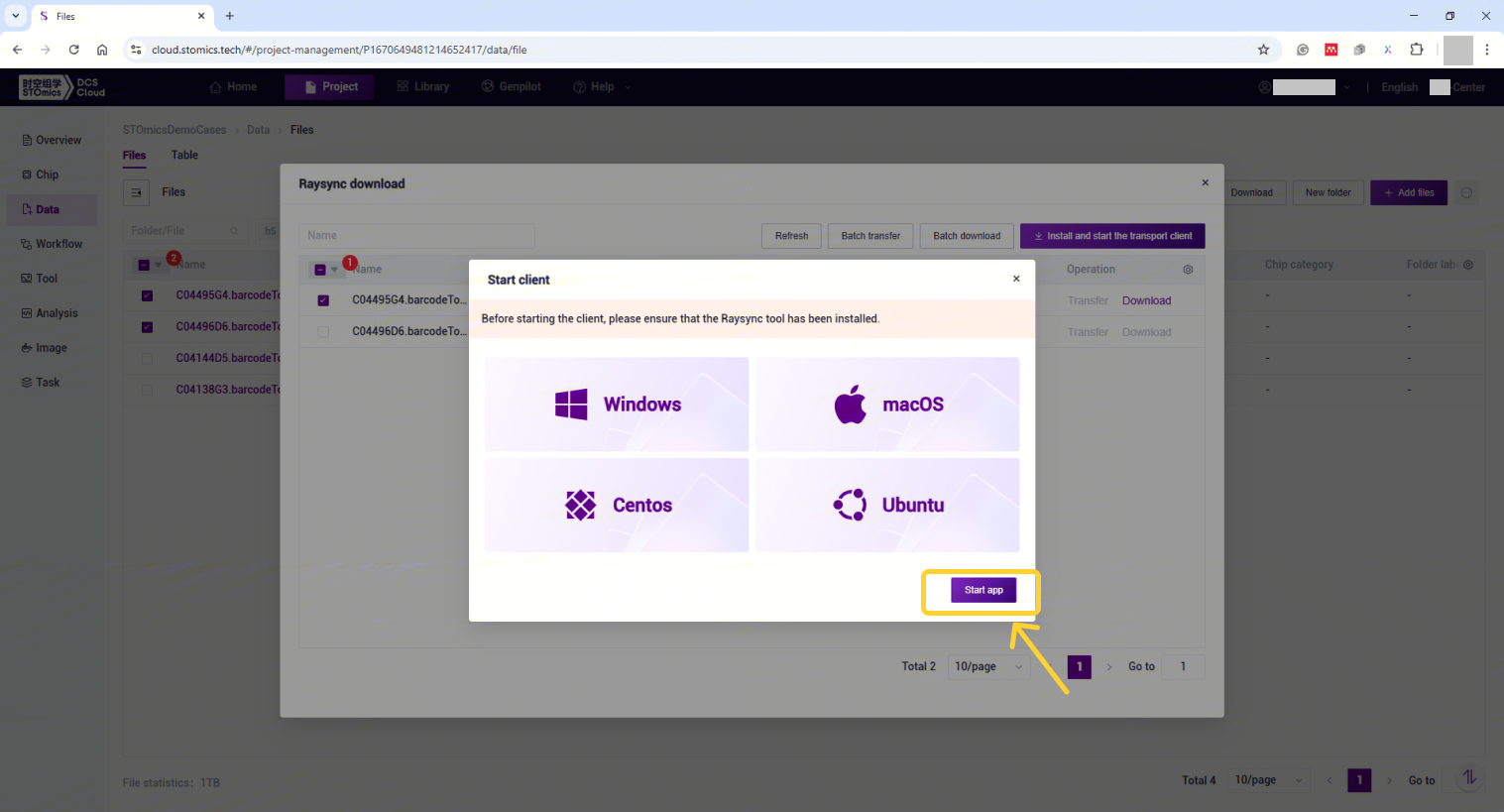Open Overview in the left sidebar

pos(52,140)
